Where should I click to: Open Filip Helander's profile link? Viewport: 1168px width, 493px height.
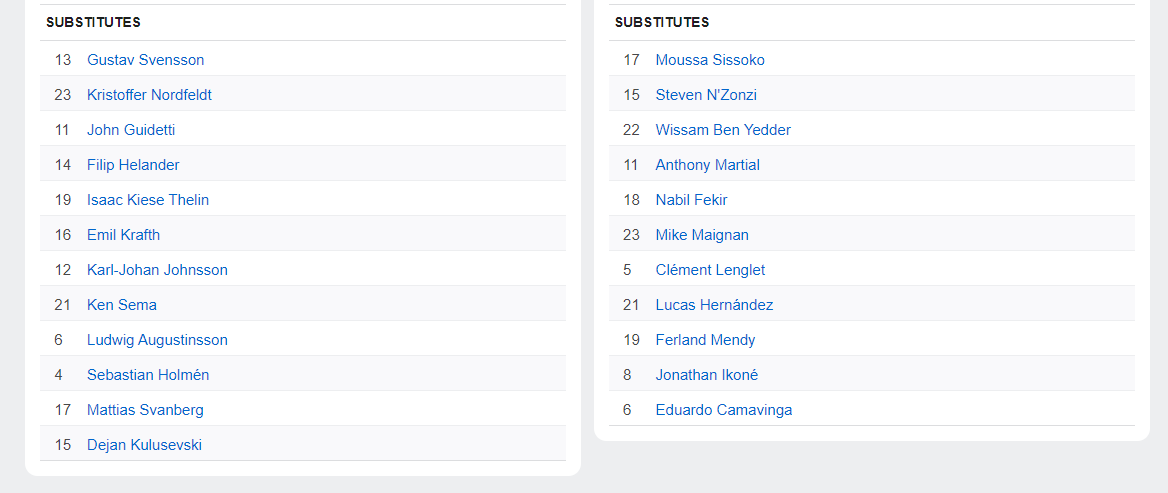coord(133,165)
